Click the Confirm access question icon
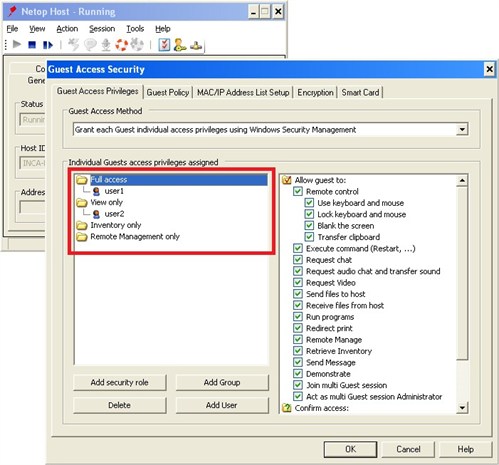This screenshot has height=465, width=499. point(287,408)
